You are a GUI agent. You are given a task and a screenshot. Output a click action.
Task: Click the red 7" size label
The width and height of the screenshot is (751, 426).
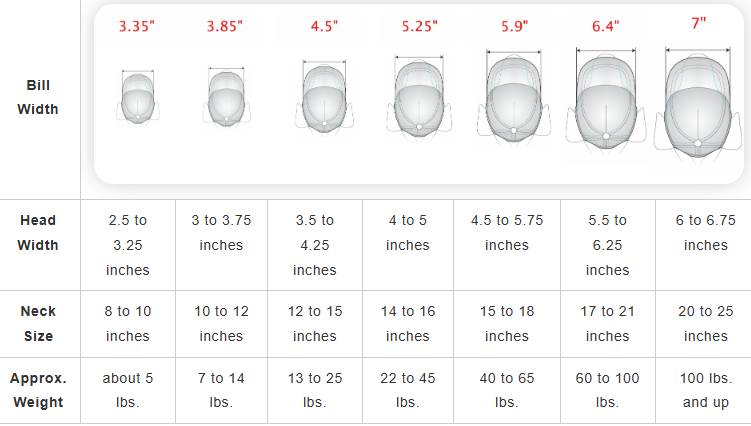[x=699, y=23]
